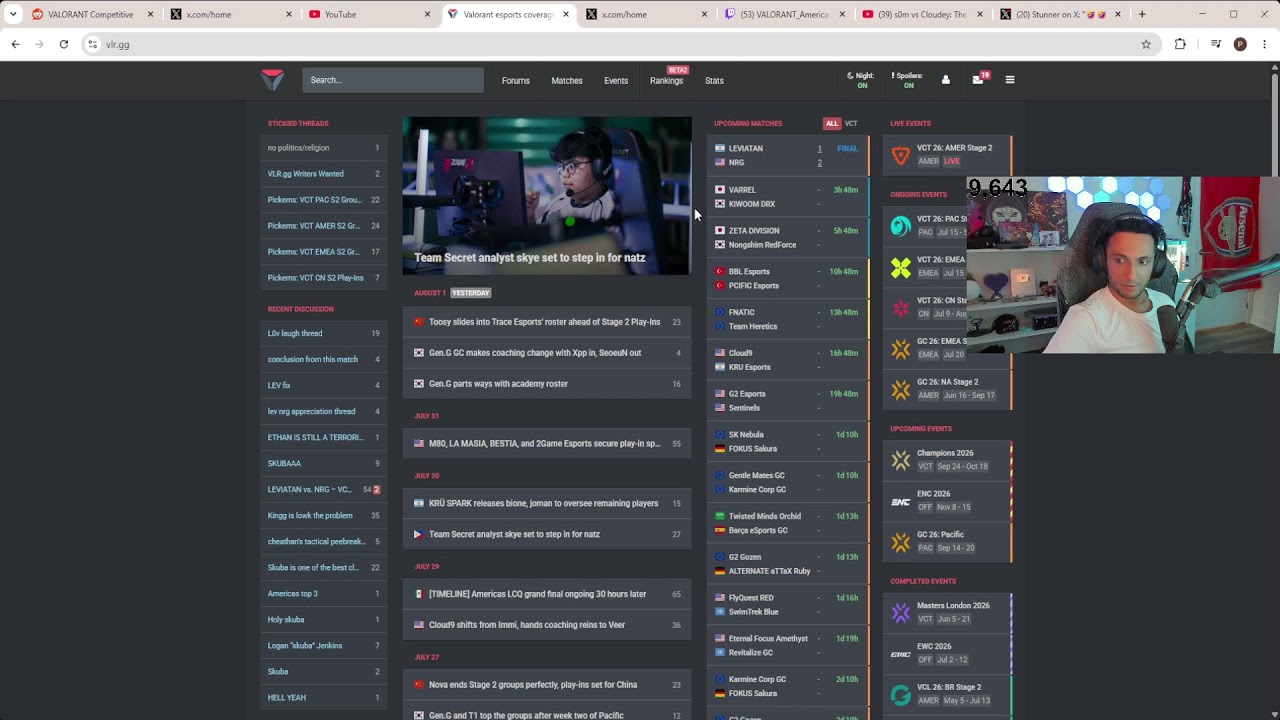This screenshot has height=720, width=1280.
Task: Open the ETHAN IS STILL A TERRORI... thread
Action: [324, 437]
